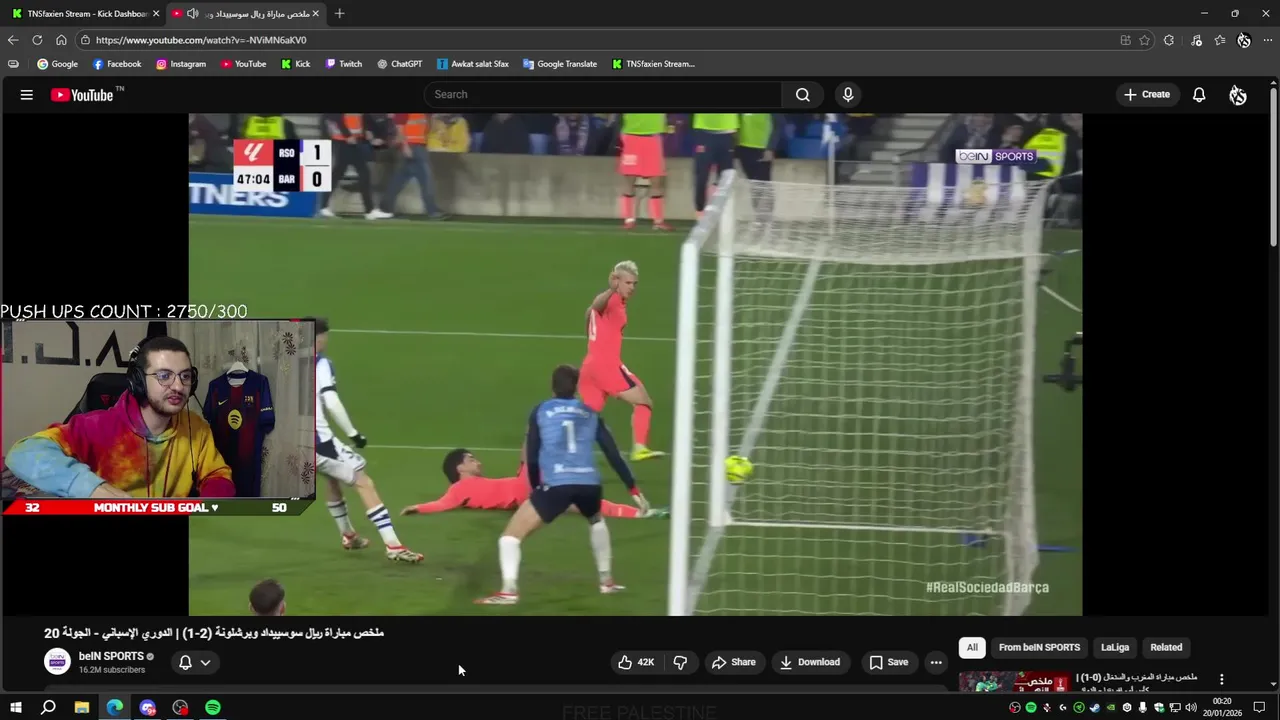Viewport: 1280px width, 720px height.
Task: Close the YouTube video browser tab
Action: [316, 14]
